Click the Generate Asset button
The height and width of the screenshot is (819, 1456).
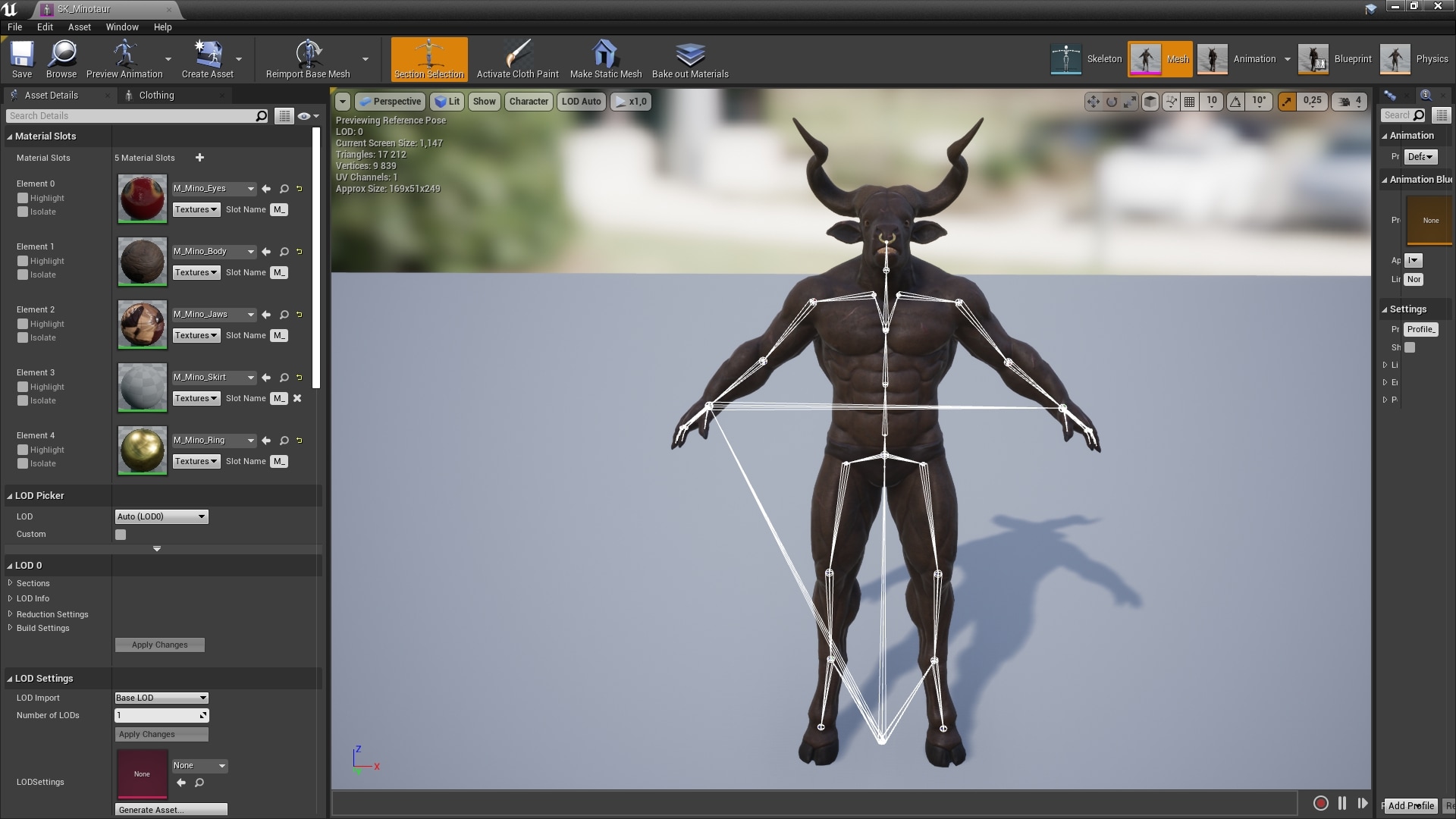pos(171,809)
